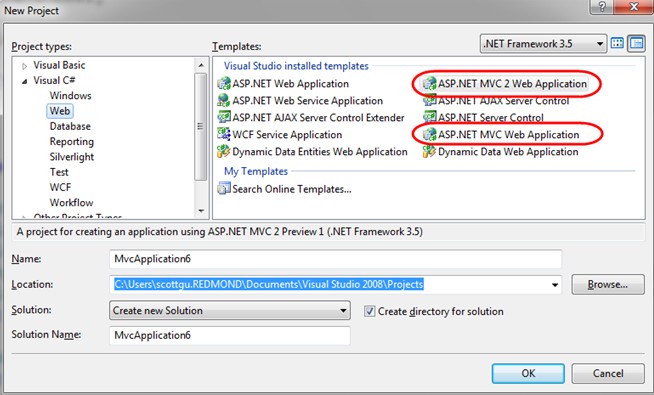The height and width of the screenshot is (395, 654).
Task: Select Web project type
Action: (x=60, y=111)
